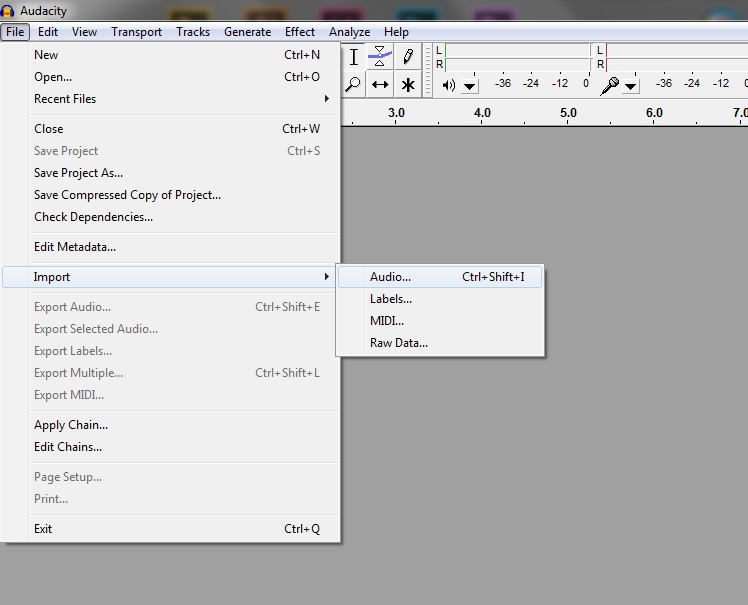The height and width of the screenshot is (605, 748).
Task: Select the Draw pencil tool
Action: (408, 56)
